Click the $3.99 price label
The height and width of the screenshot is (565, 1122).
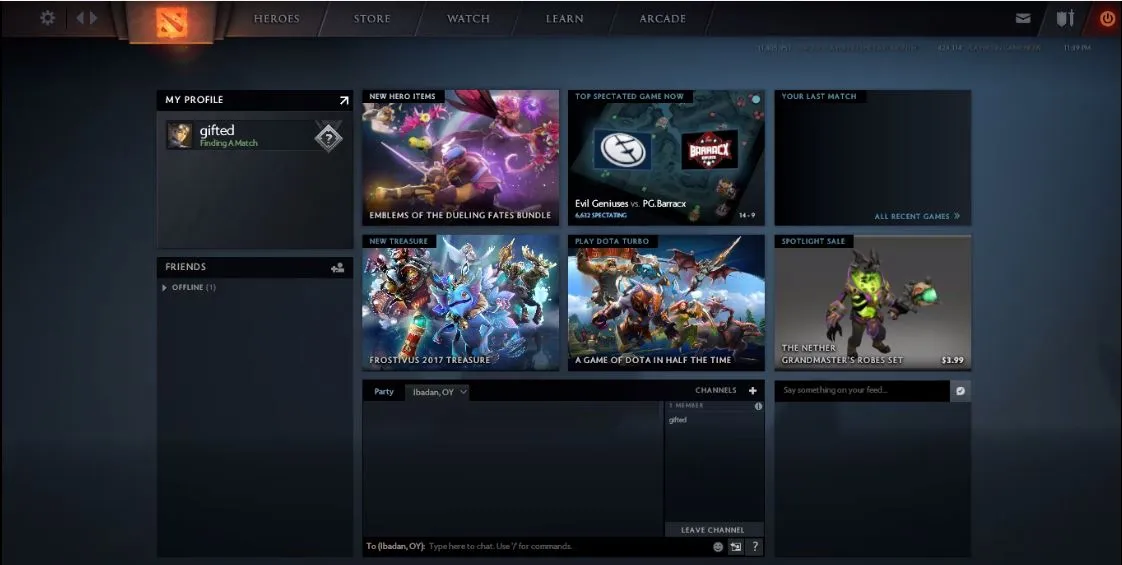pos(952,360)
